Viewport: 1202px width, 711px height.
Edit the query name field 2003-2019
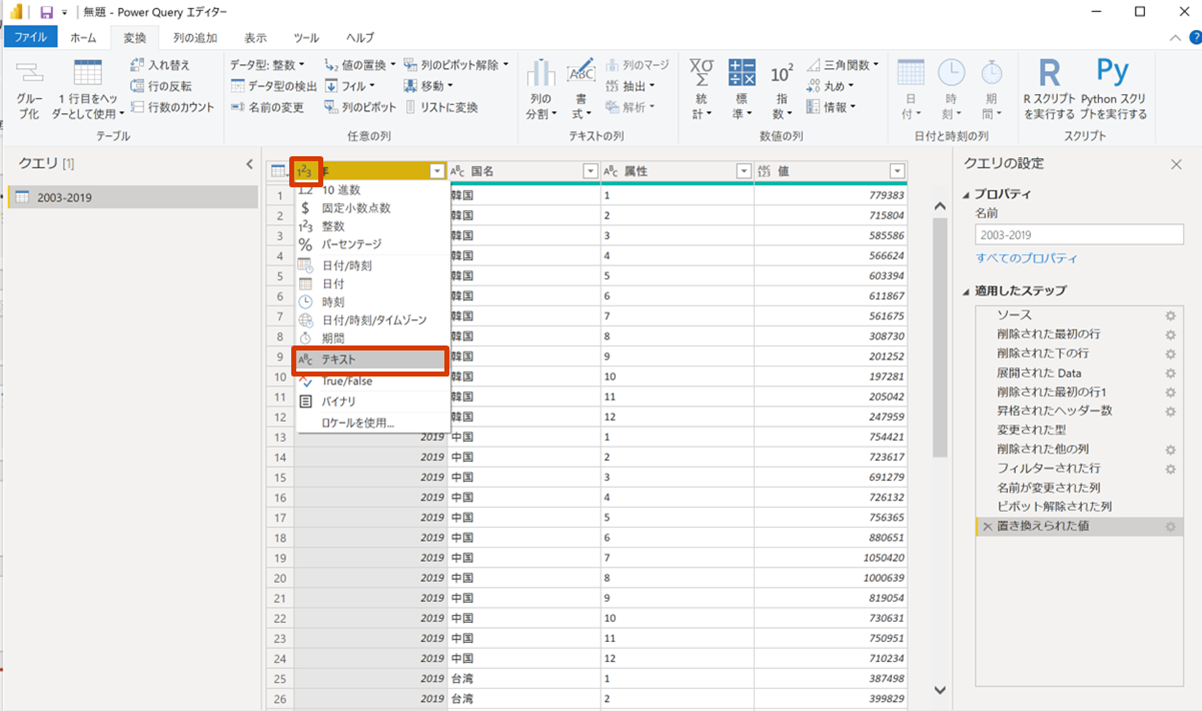(x=1079, y=234)
